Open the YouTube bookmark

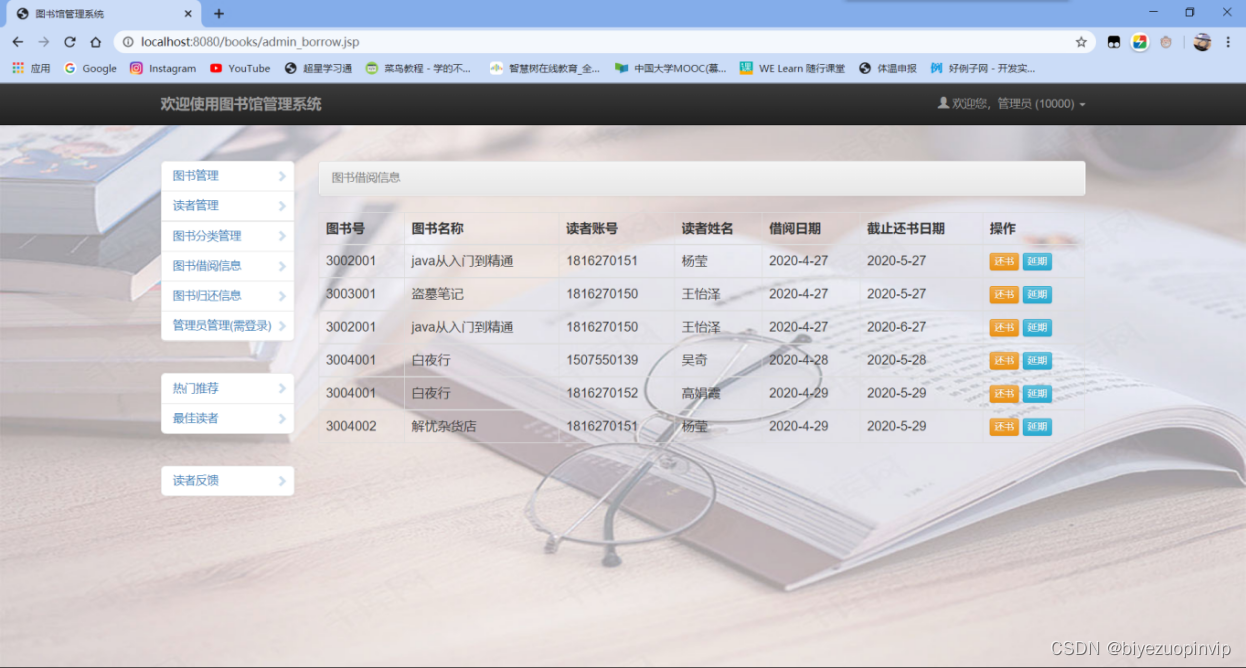(240, 68)
